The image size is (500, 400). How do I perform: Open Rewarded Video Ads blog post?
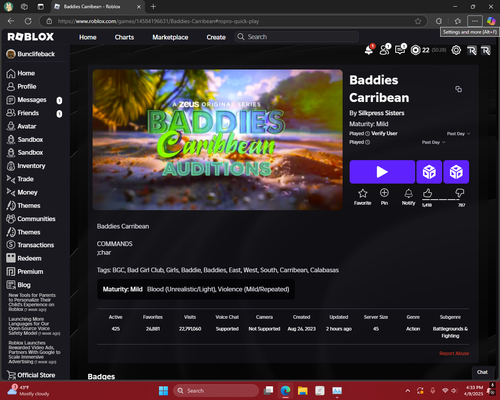coord(34,352)
